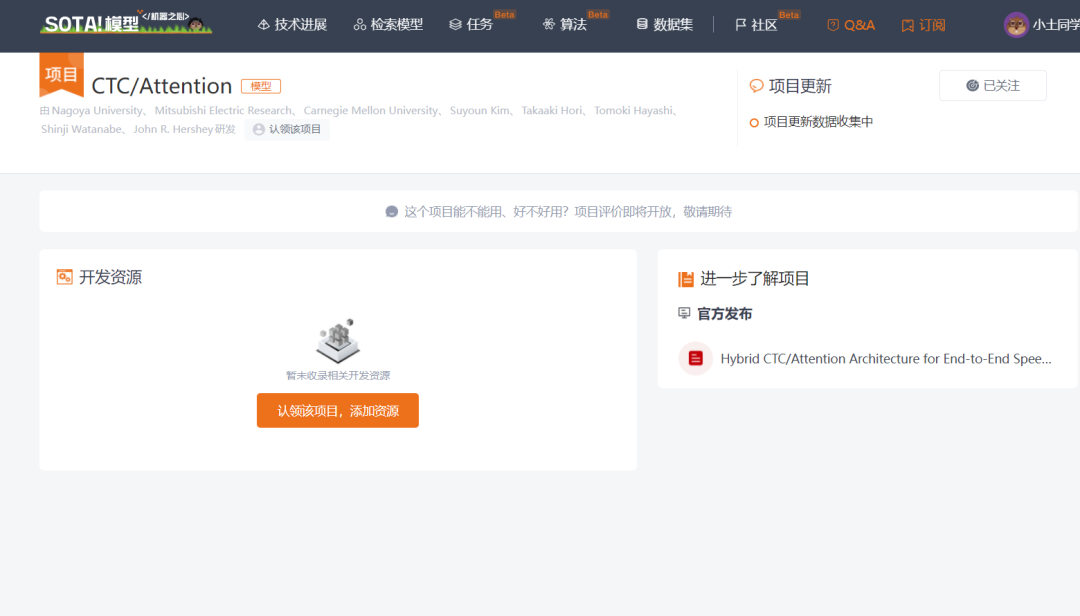Click the 官方发布 monitor icon
Screen dimensions: 1080x616
[684, 313]
